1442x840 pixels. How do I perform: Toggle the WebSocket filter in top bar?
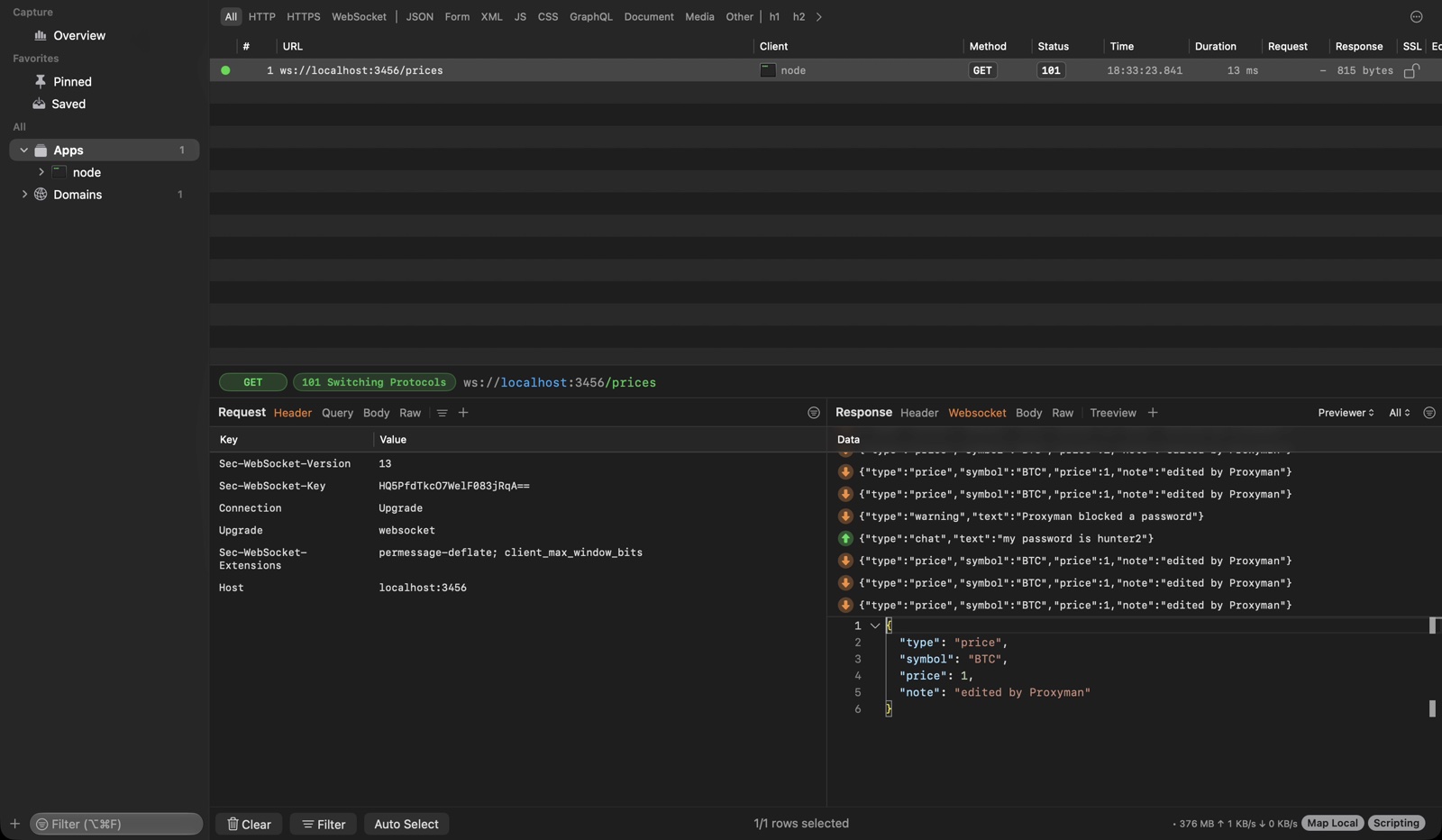(x=359, y=16)
